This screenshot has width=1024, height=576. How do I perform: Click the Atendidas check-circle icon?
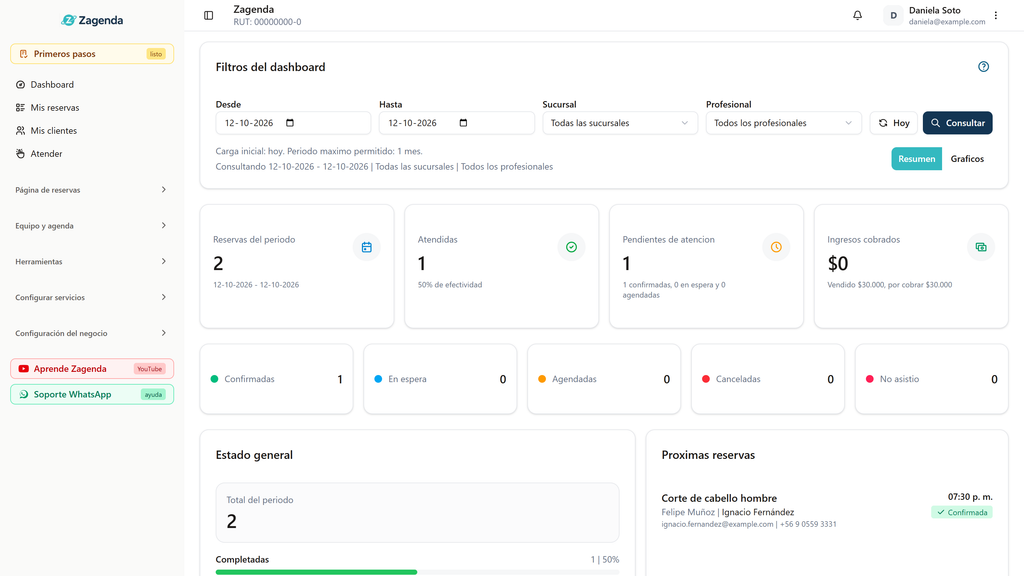pyautogui.click(x=571, y=247)
